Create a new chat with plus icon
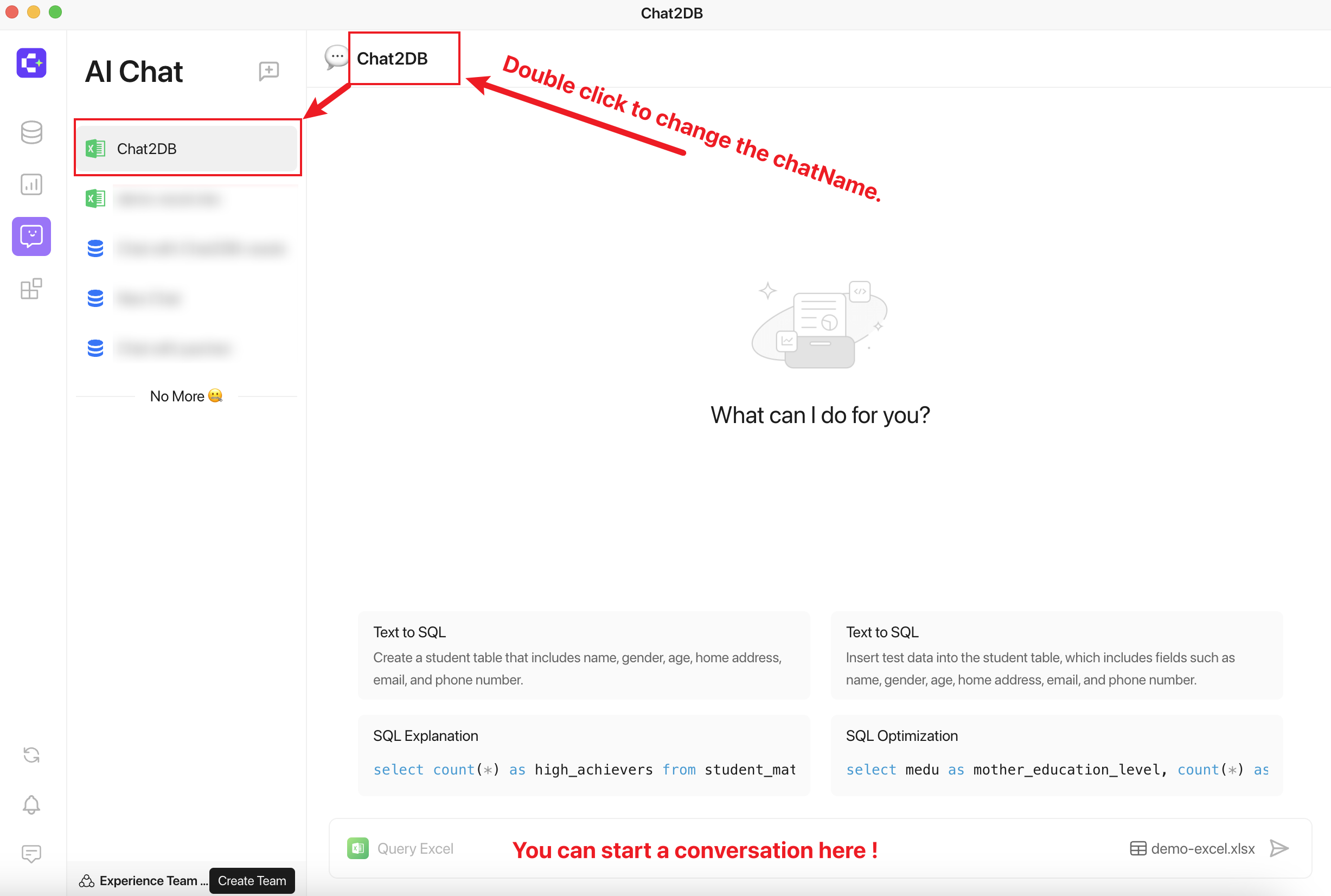The image size is (1331, 896). point(268,72)
